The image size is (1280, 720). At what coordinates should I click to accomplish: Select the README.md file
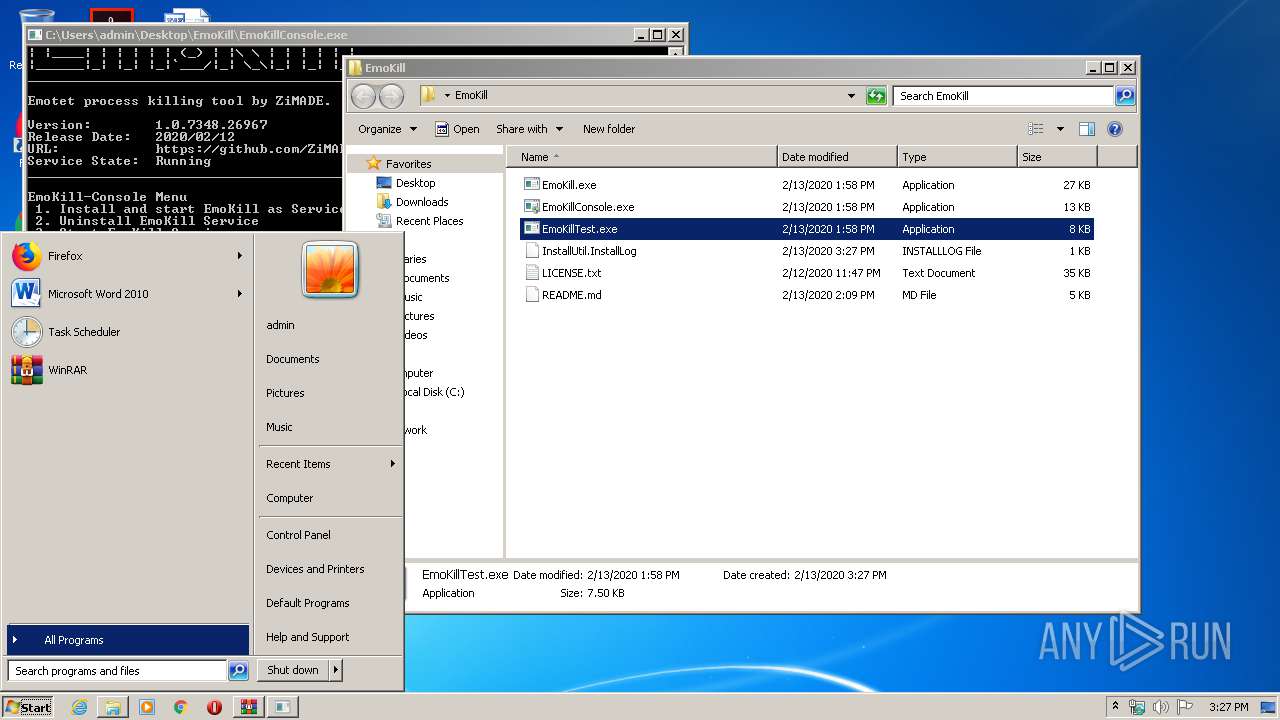807,295
